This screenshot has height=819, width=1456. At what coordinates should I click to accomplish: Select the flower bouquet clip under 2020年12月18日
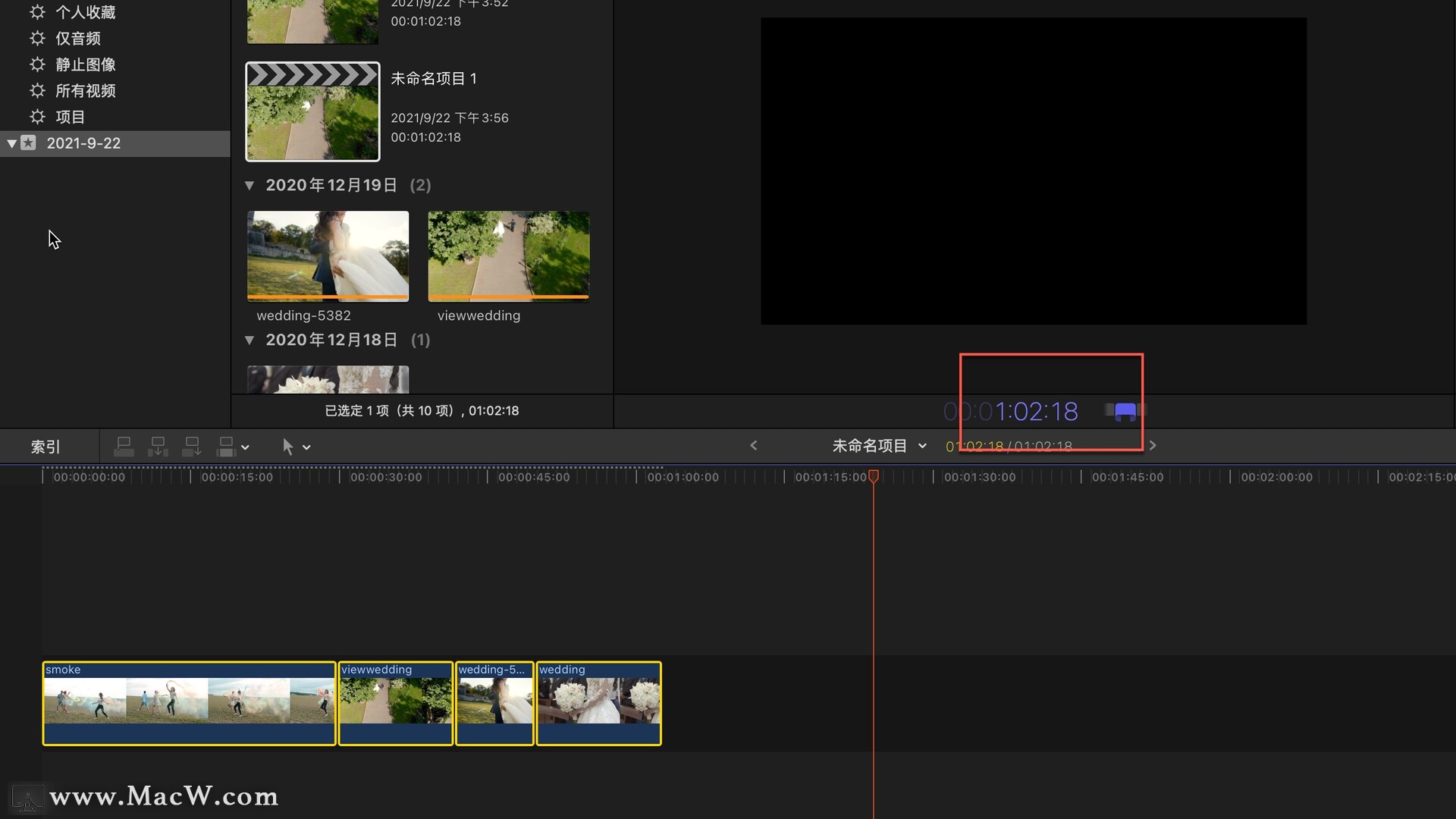(x=328, y=379)
